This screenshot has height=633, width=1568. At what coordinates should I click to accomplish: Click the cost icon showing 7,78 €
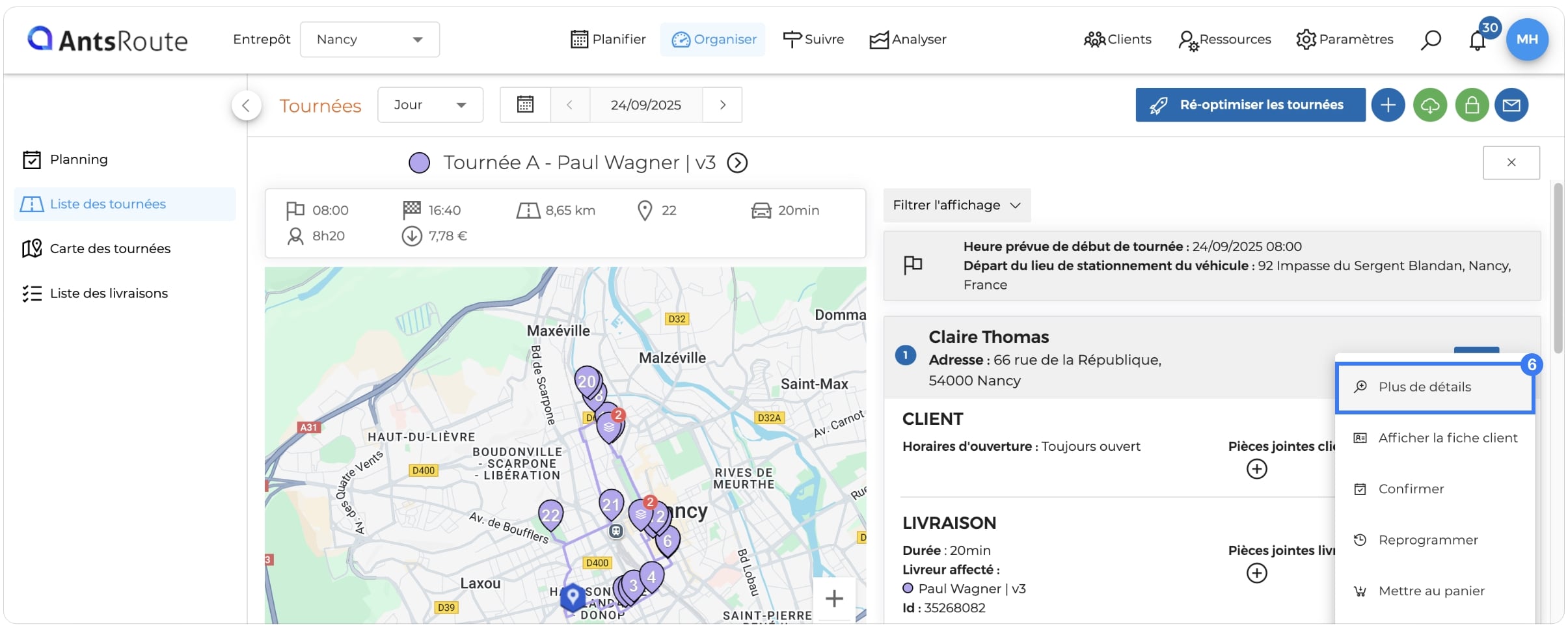pyautogui.click(x=412, y=236)
